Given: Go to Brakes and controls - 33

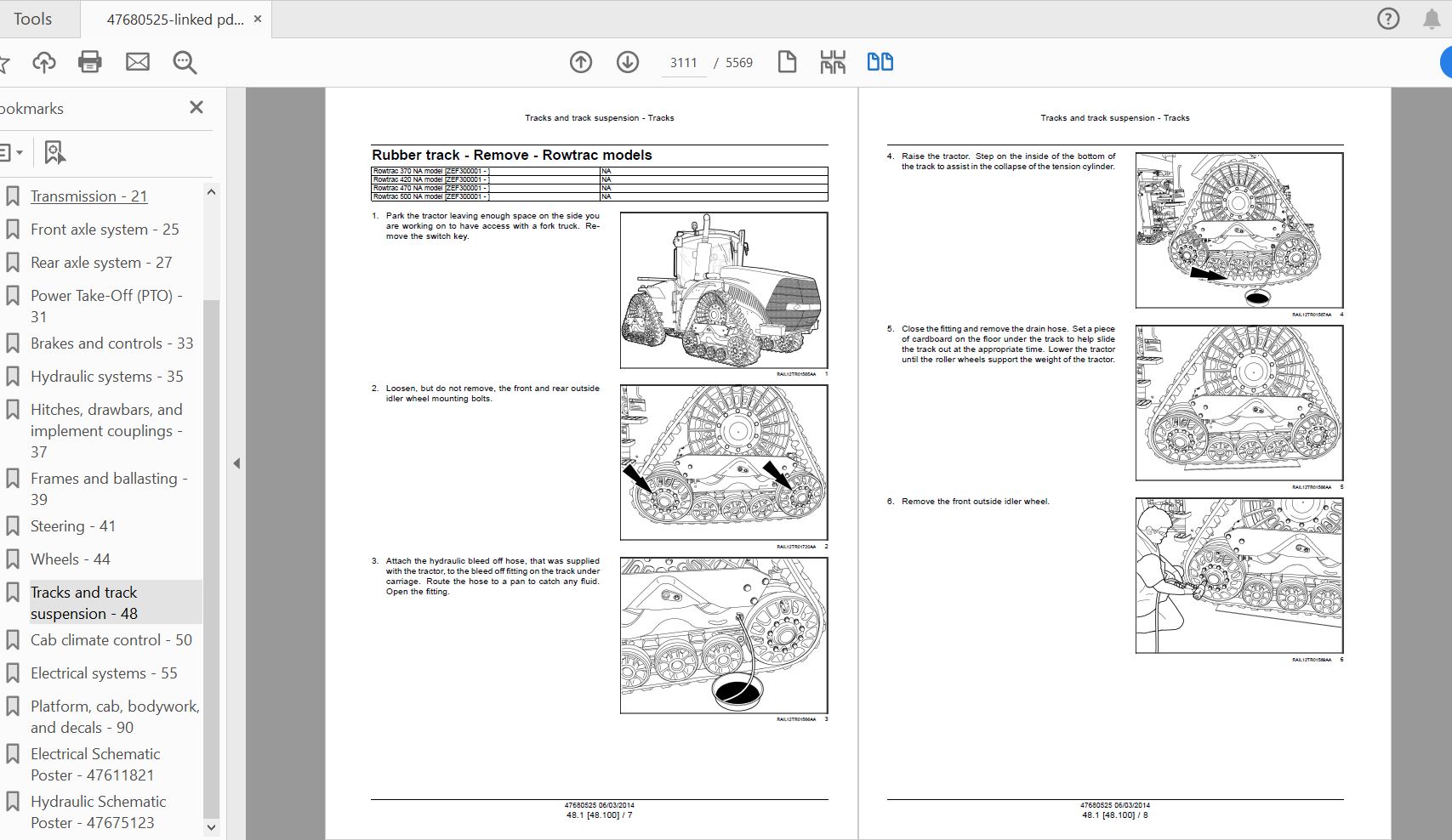Looking at the screenshot, I should (x=112, y=343).
